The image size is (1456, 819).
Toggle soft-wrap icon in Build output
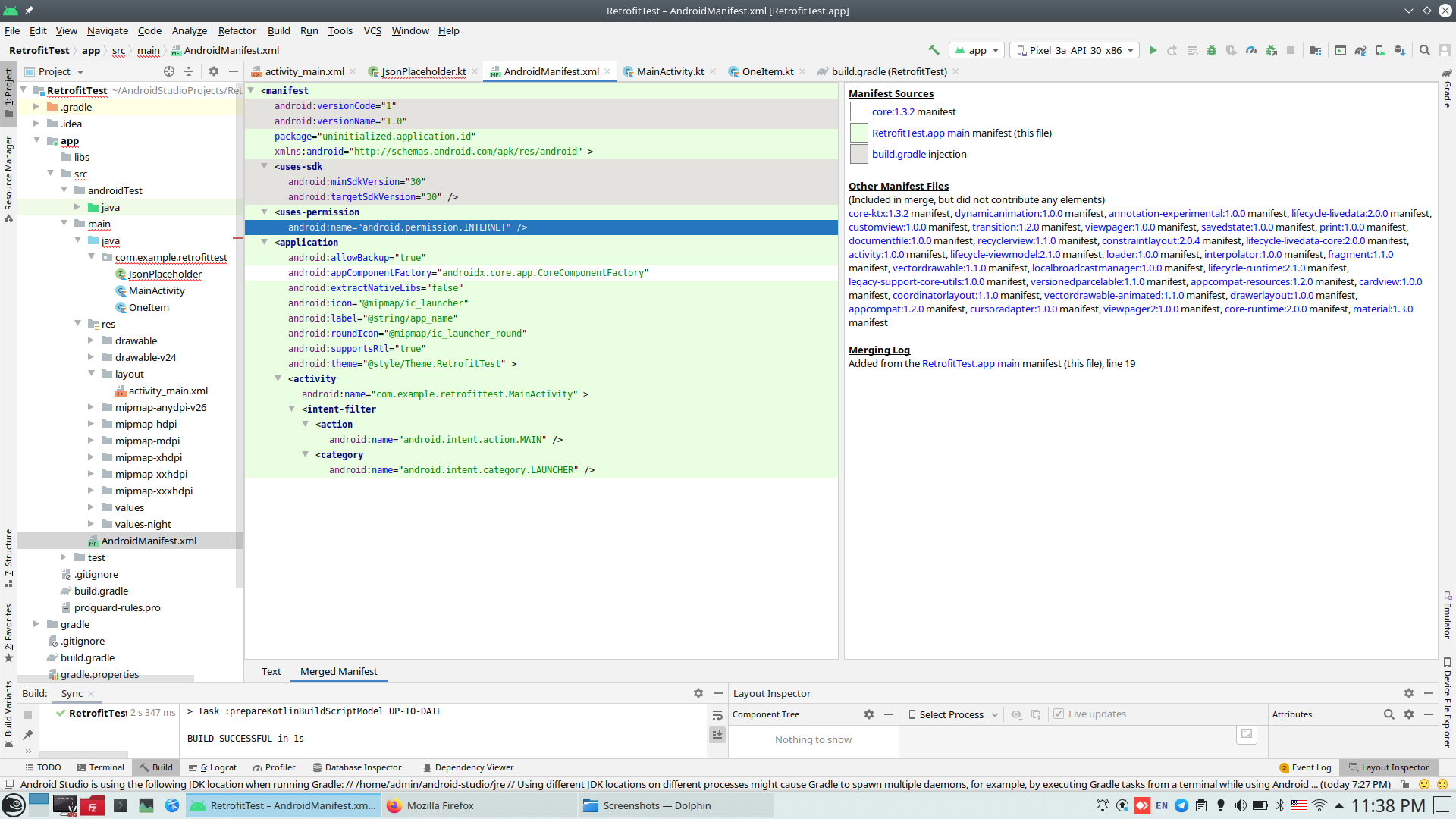point(717,715)
